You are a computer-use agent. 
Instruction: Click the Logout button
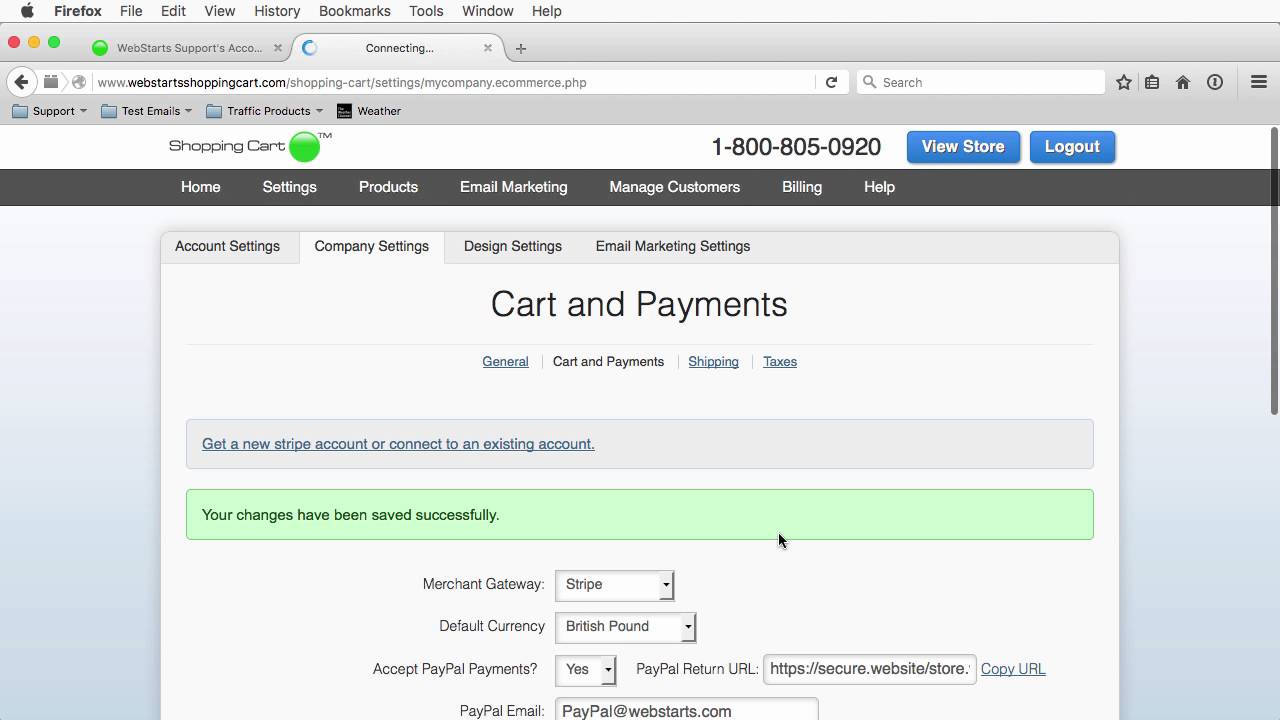[1072, 147]
